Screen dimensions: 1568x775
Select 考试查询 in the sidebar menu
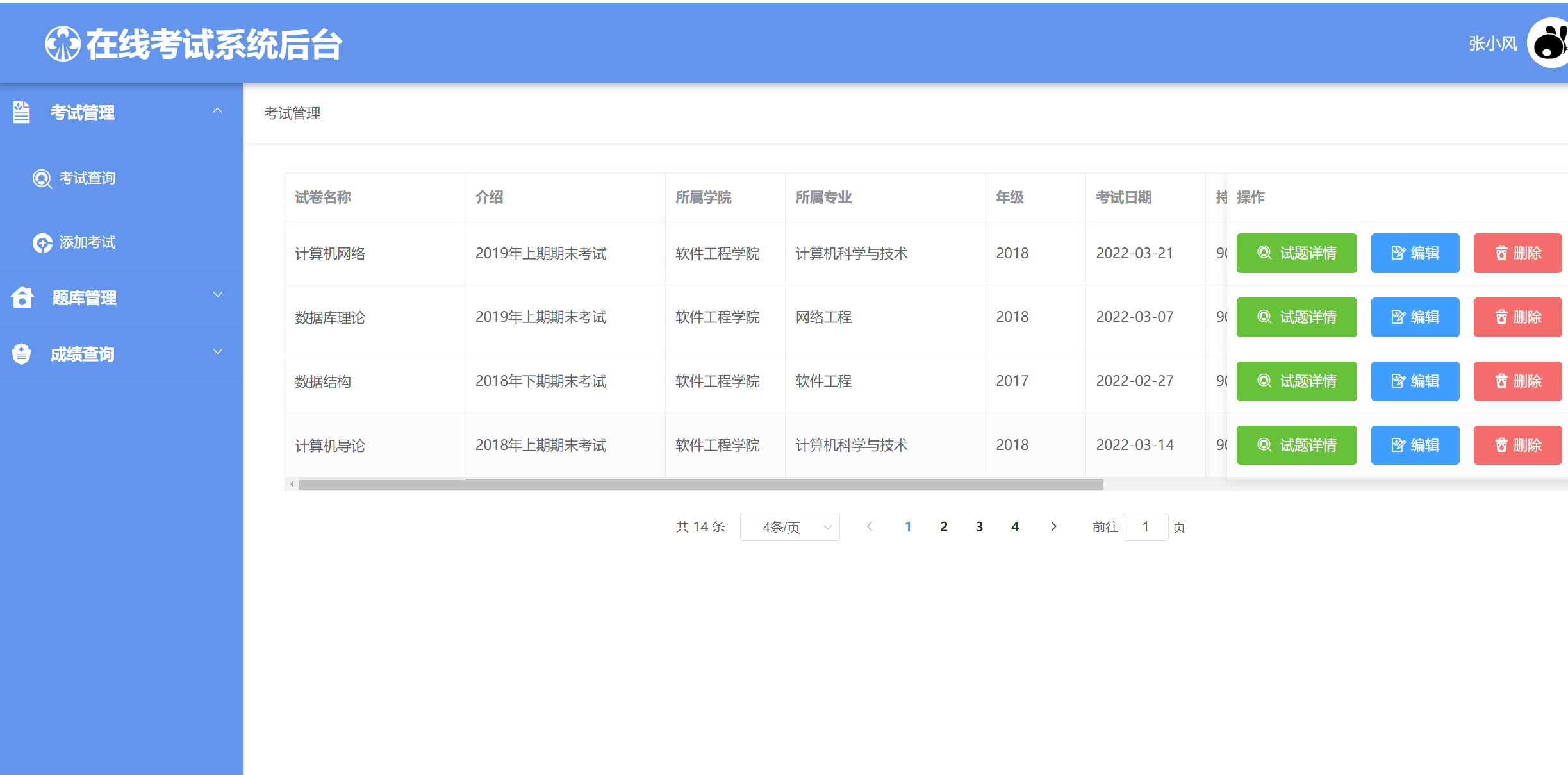tap(87, 178)
